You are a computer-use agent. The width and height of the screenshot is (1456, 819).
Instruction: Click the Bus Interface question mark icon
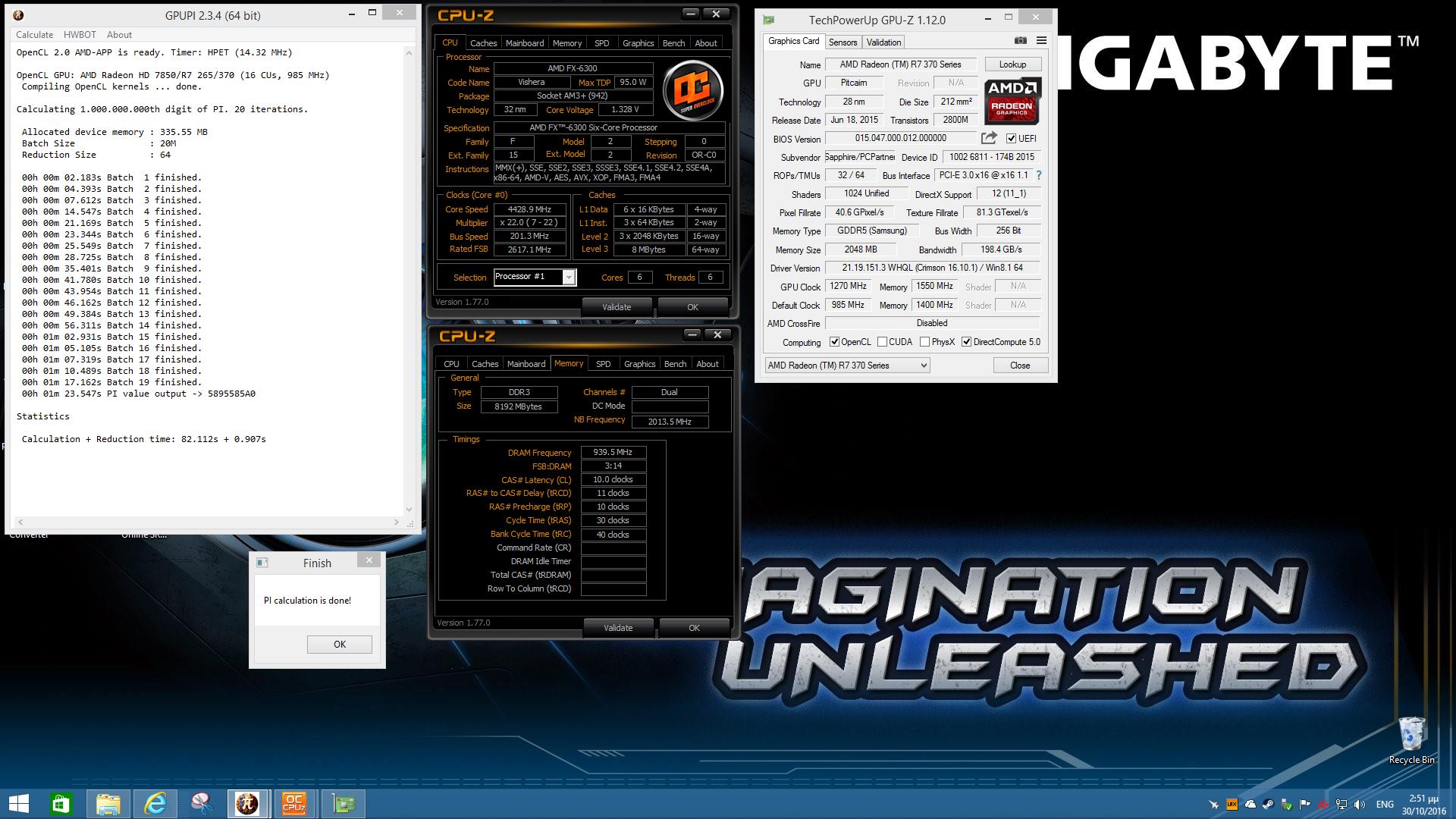[x=1039, y=175]
